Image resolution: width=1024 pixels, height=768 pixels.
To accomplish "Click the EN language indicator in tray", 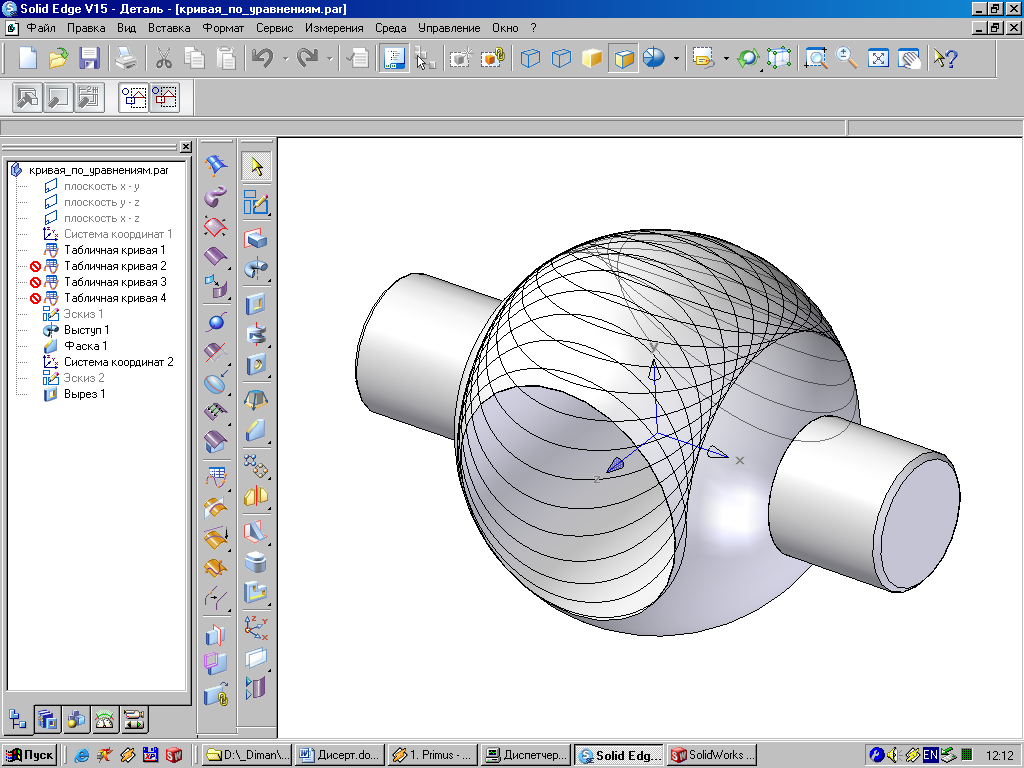I will (x=930, y=755).
